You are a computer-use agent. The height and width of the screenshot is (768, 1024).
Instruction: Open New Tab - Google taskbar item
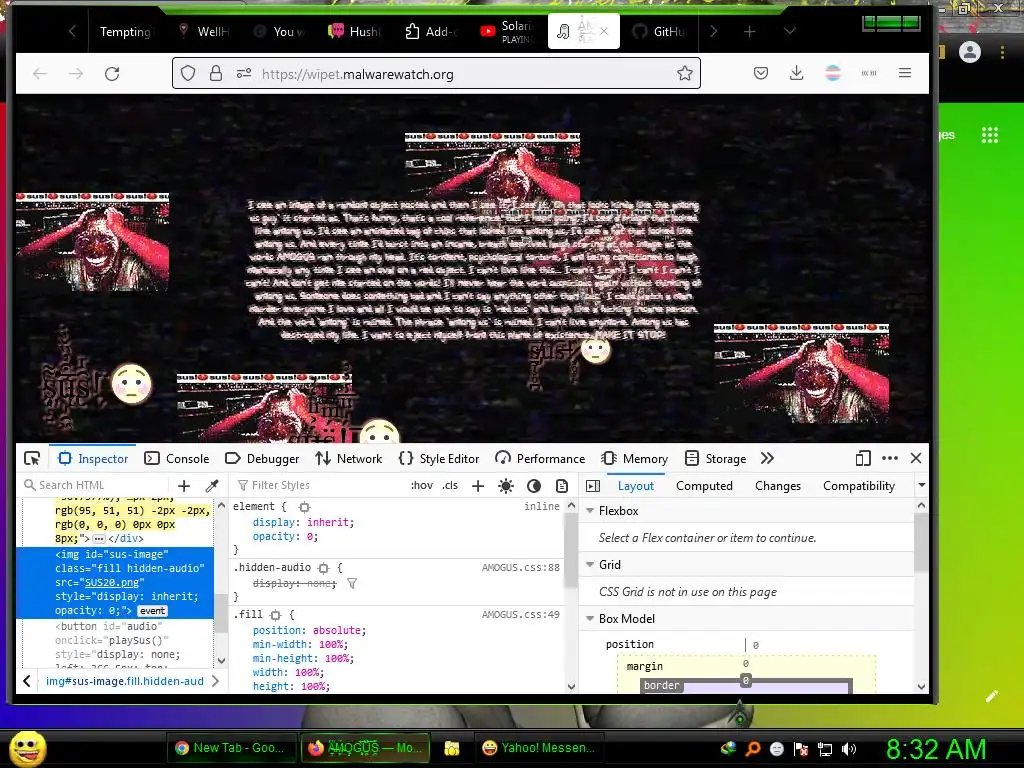[230, 748]
